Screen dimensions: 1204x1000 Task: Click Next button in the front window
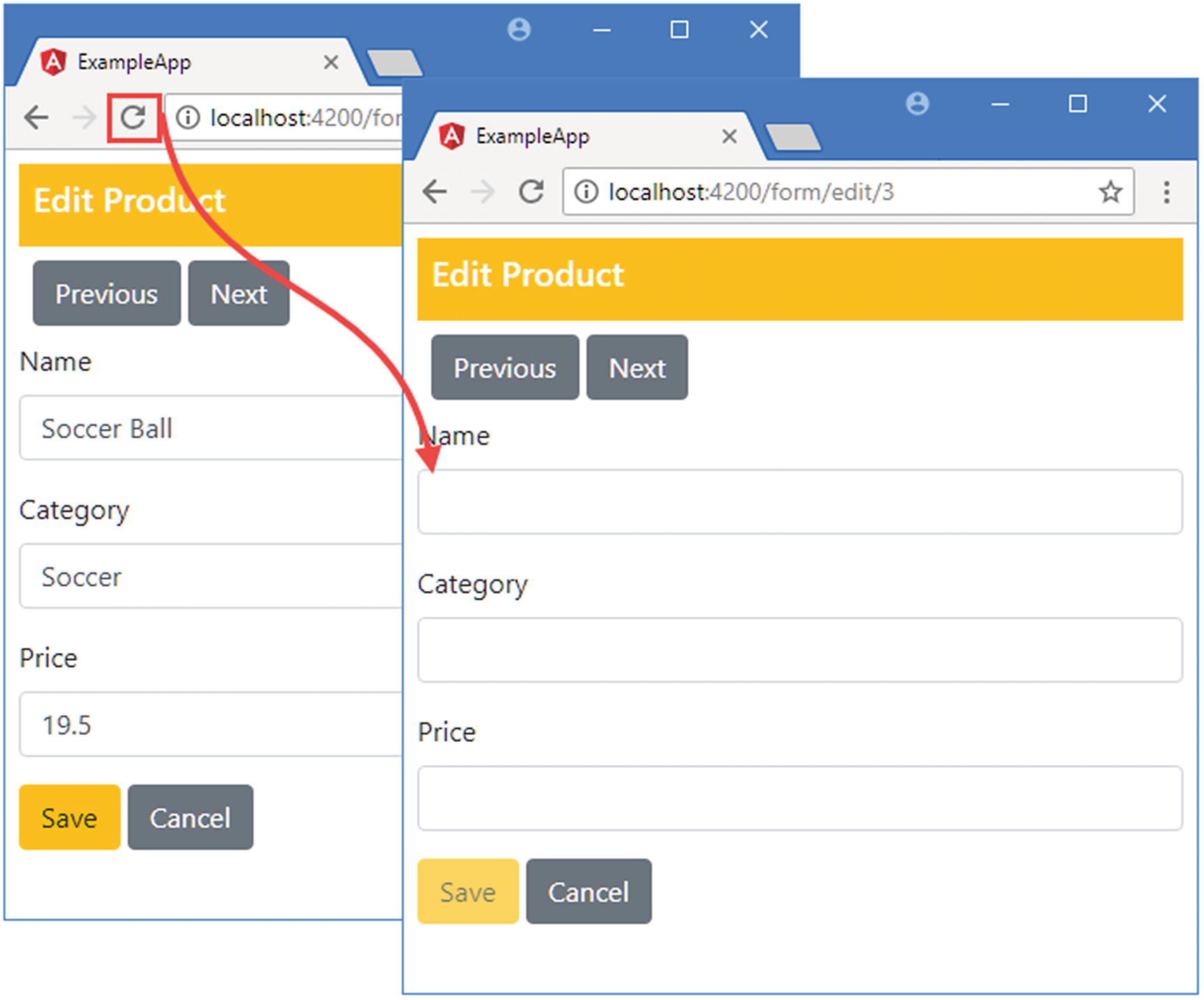tap(637, 368)
